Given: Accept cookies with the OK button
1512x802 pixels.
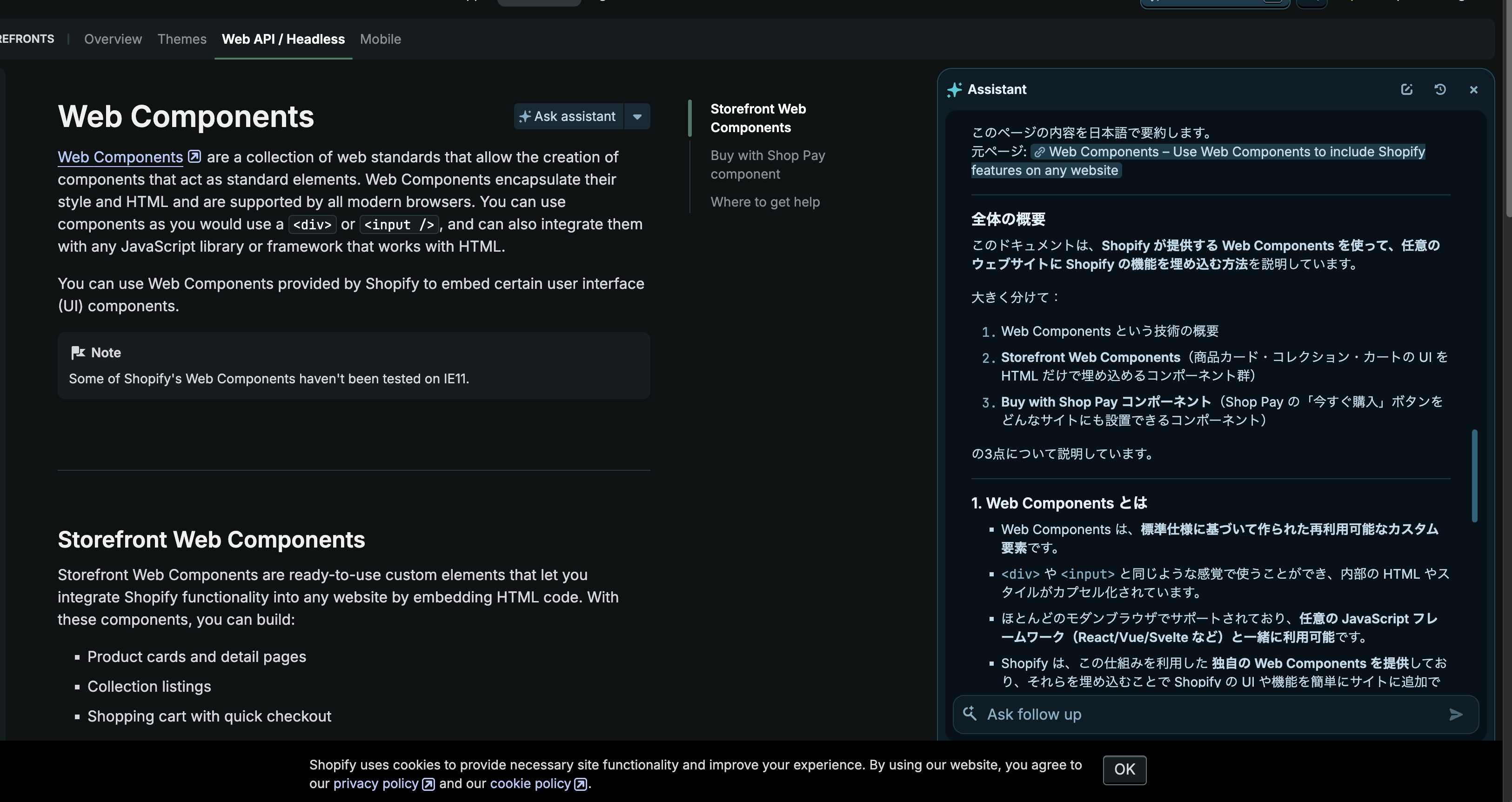Looking at the screenshot, I should (1124, 769).
